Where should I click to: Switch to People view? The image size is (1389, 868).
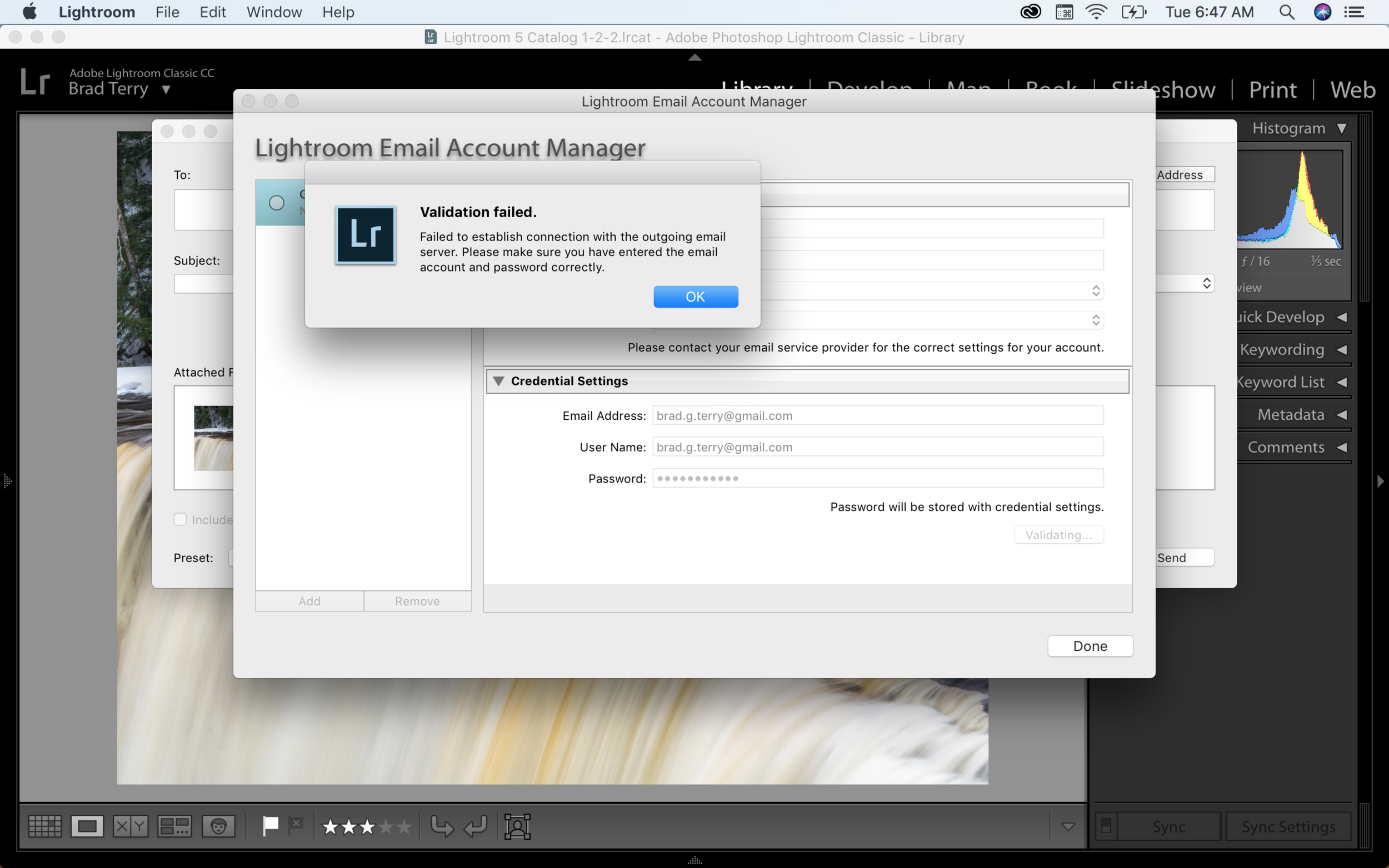tap(218, 827)
